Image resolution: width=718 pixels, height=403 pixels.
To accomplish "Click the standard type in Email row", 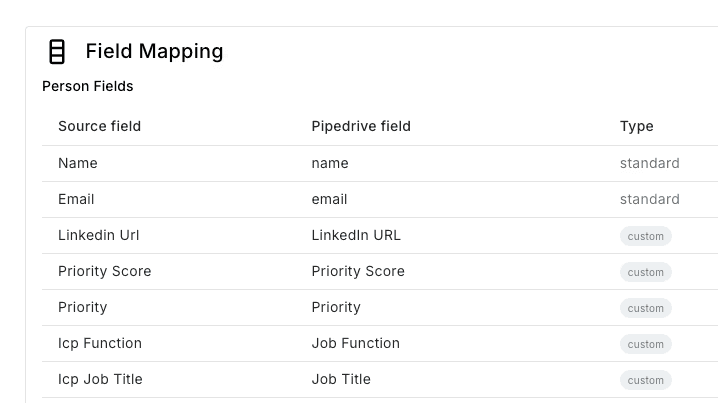I will 649,199.
